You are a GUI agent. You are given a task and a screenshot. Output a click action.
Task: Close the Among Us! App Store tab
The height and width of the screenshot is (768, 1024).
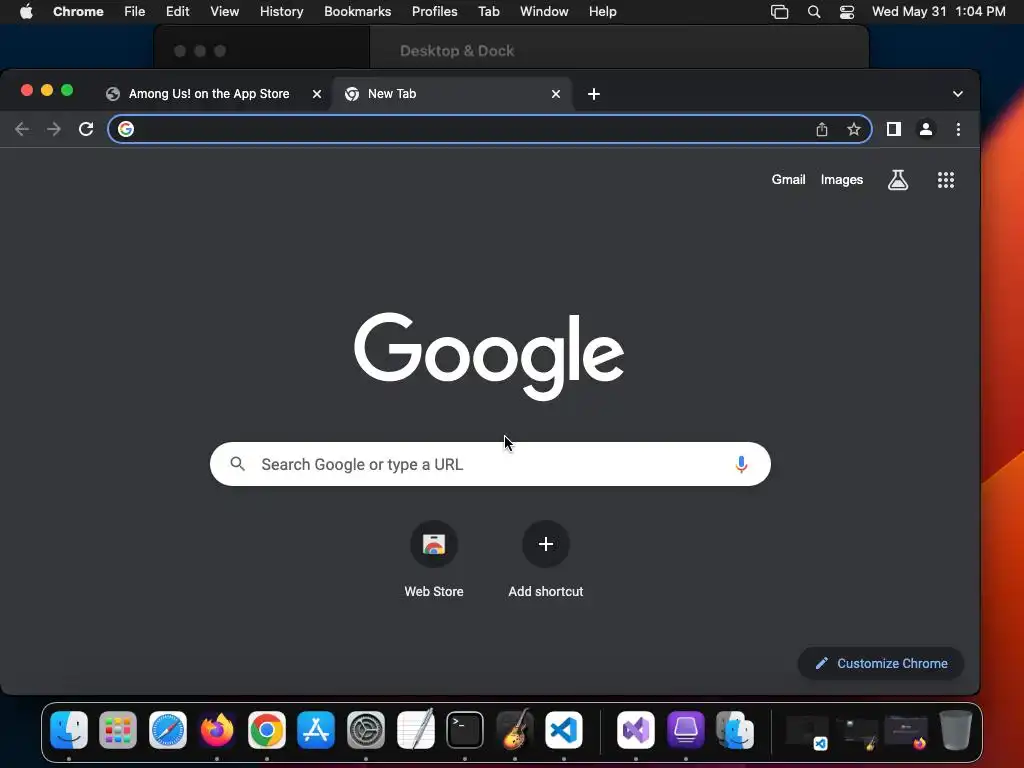coord(317,94)
